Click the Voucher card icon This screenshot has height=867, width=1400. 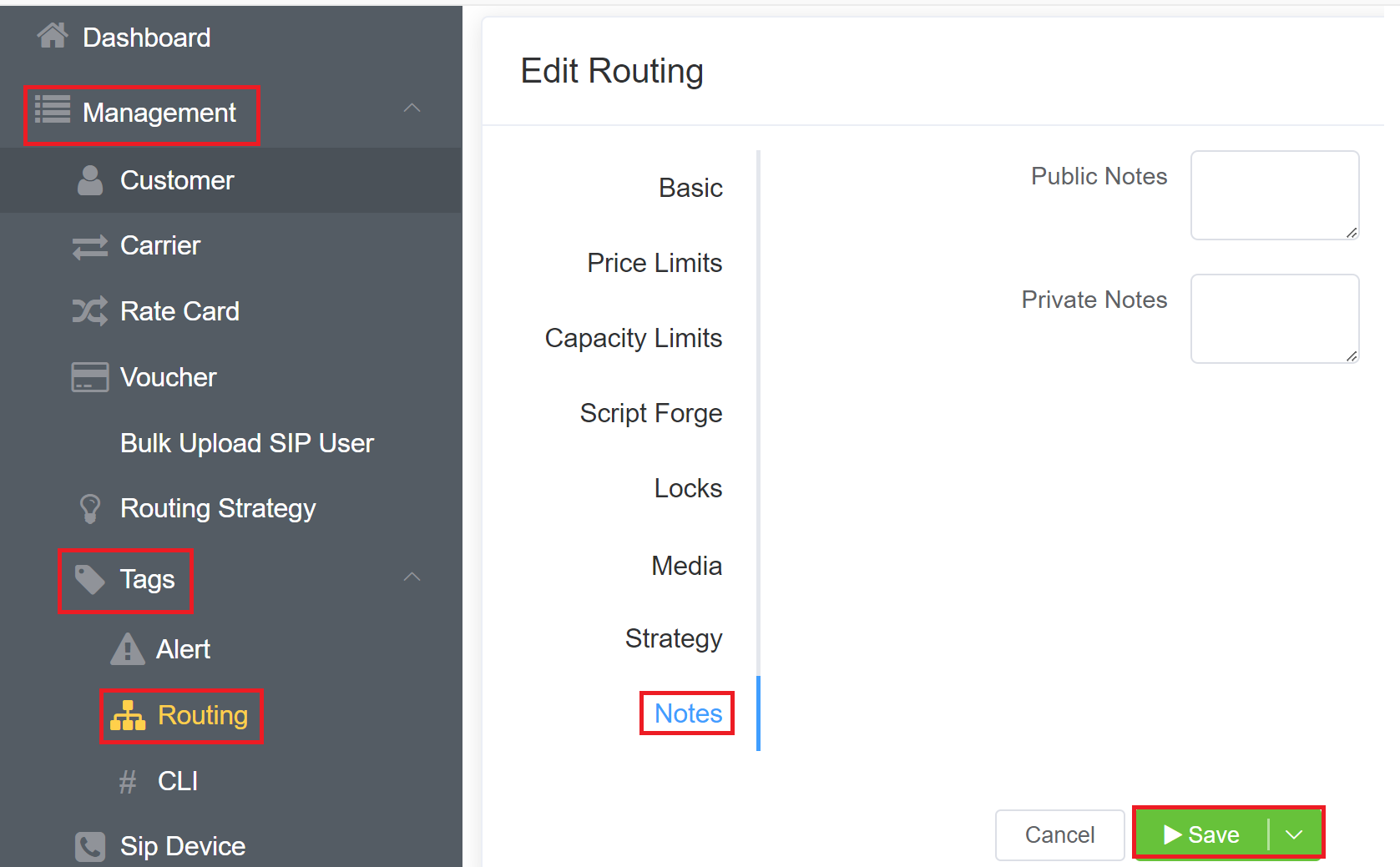click(89, 377)
